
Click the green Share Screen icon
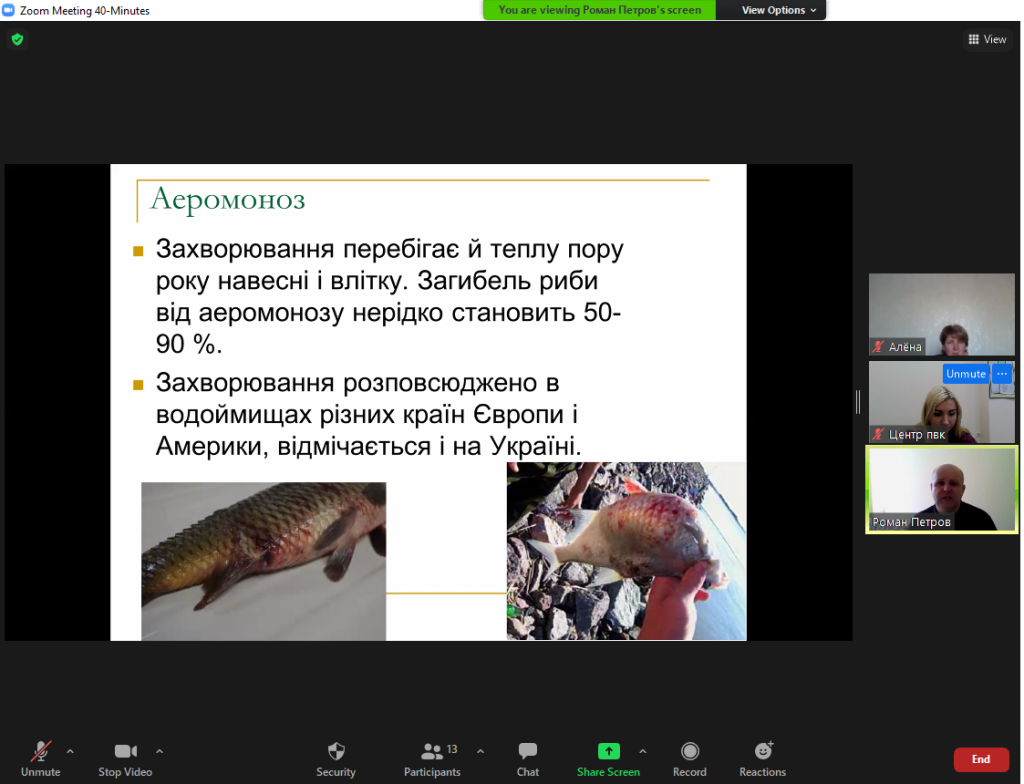(608, 752)
